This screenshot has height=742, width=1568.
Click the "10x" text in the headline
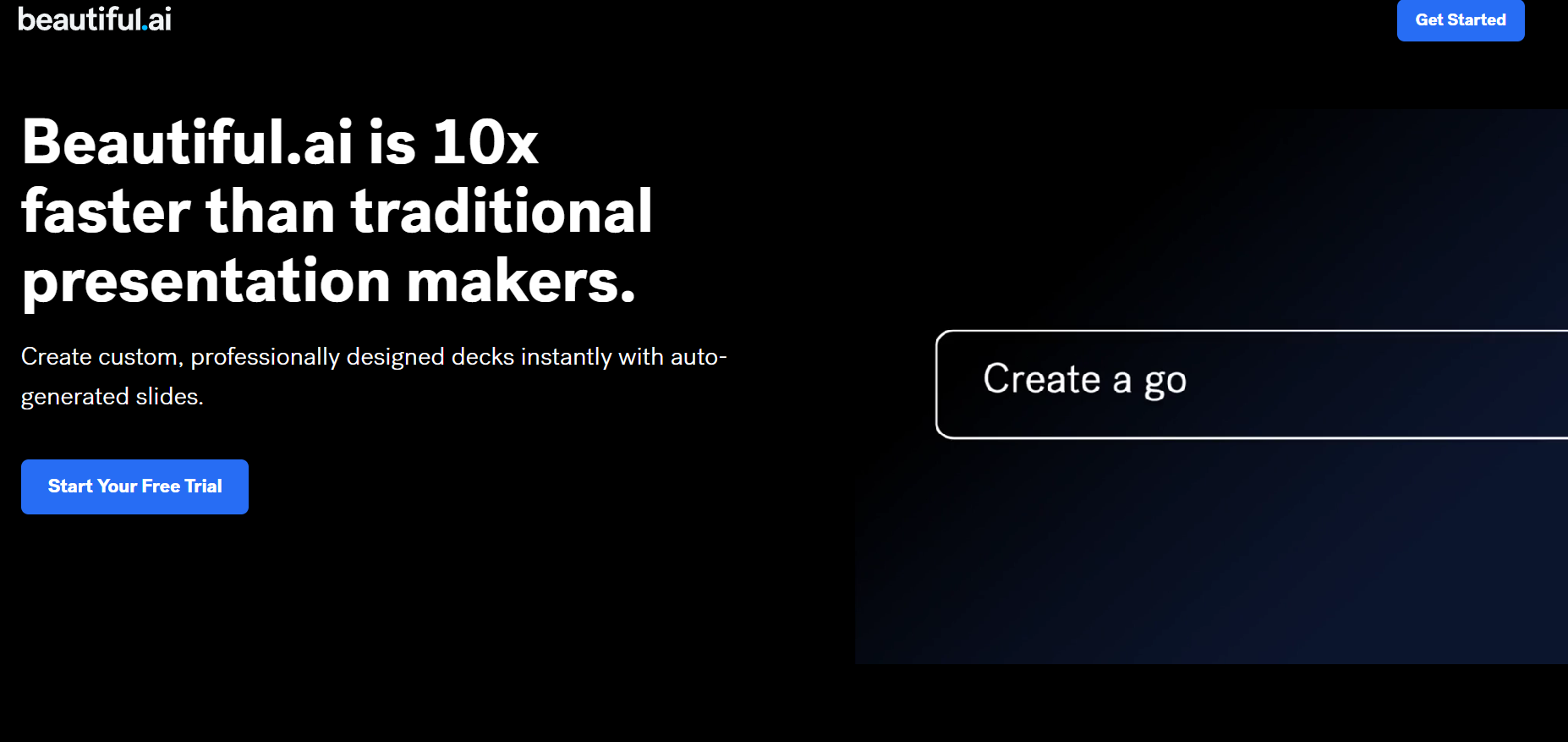[x=485, y=142]
